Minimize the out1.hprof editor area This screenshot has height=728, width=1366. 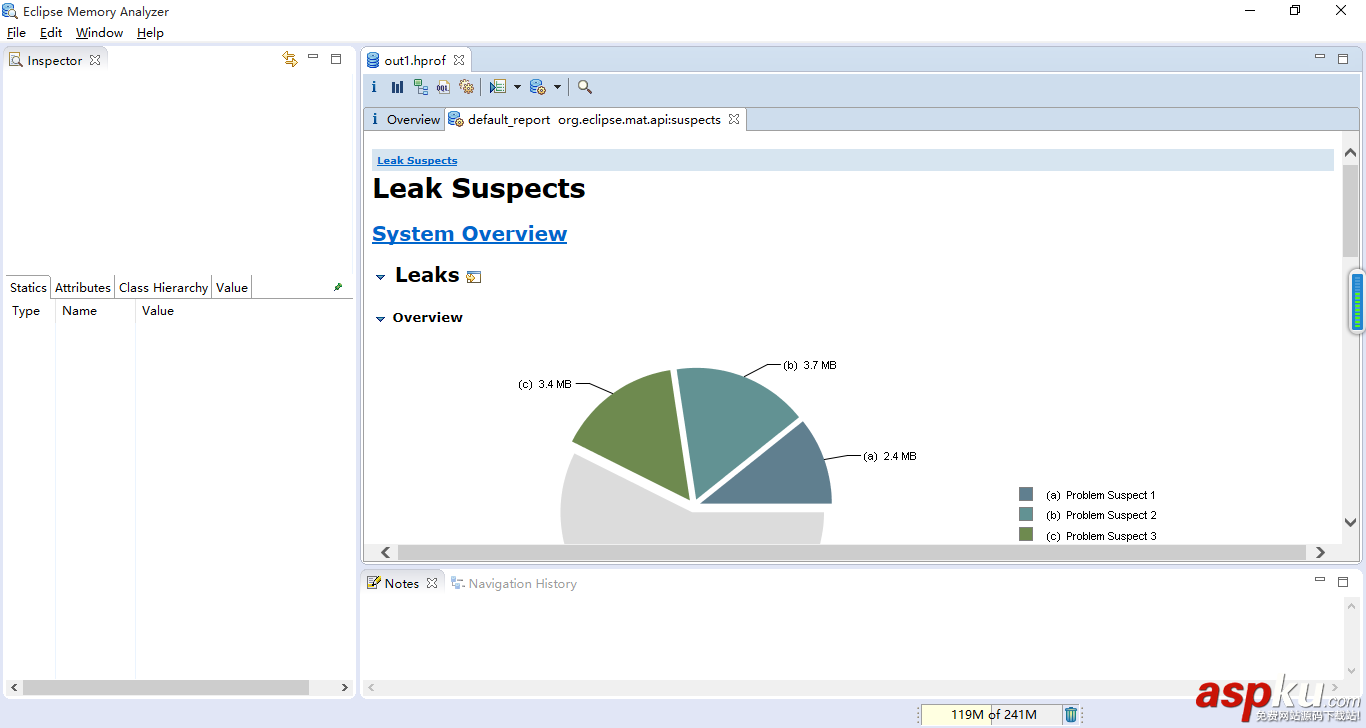point(1320,58)
